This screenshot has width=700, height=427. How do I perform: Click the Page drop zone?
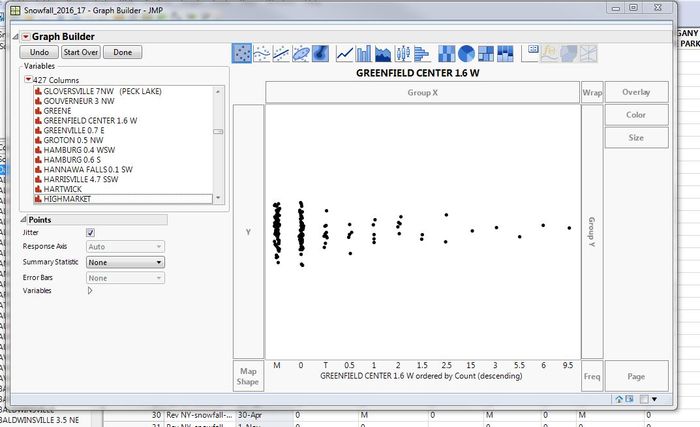click(636, 376)
